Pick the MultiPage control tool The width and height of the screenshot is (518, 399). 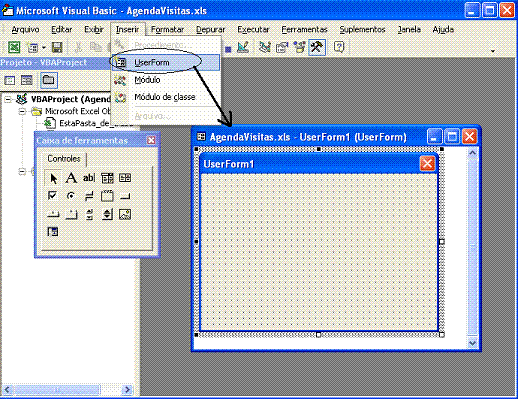pos(71,214)
